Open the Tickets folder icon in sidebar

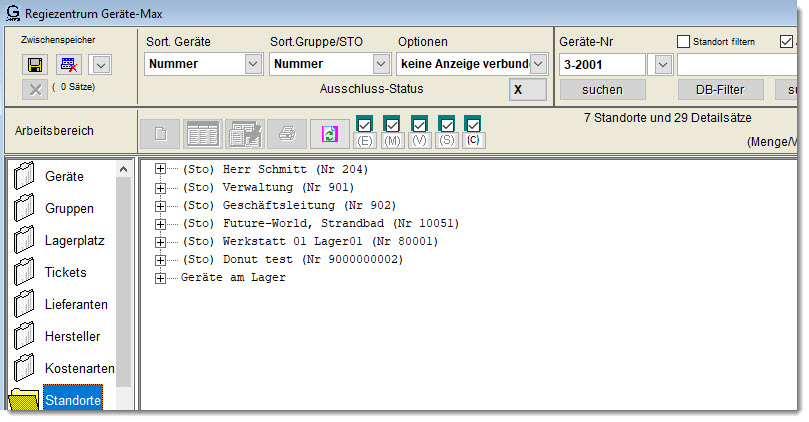(x=25, y=273)
